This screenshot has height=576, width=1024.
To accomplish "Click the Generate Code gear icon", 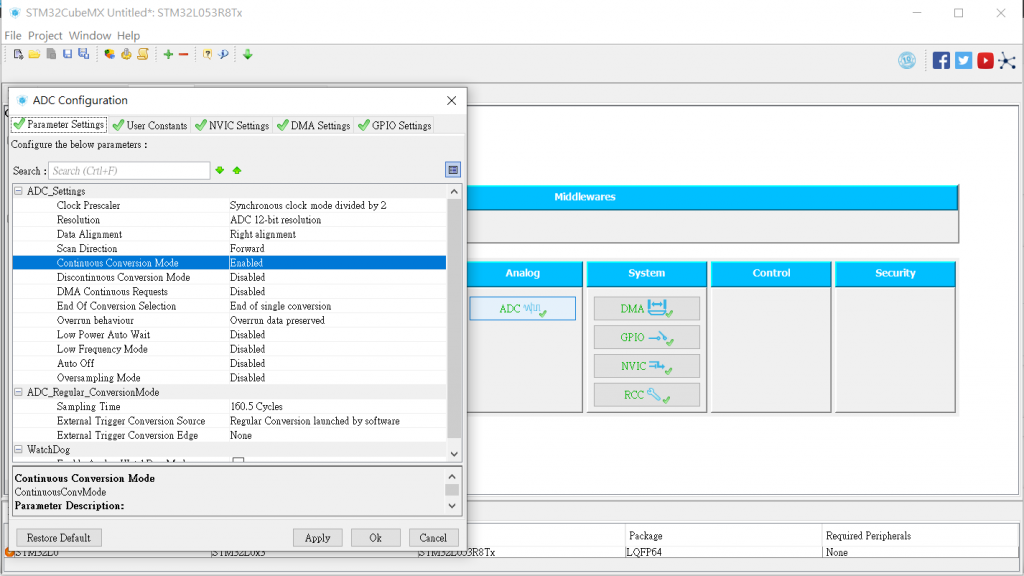I will coord(126,55).
